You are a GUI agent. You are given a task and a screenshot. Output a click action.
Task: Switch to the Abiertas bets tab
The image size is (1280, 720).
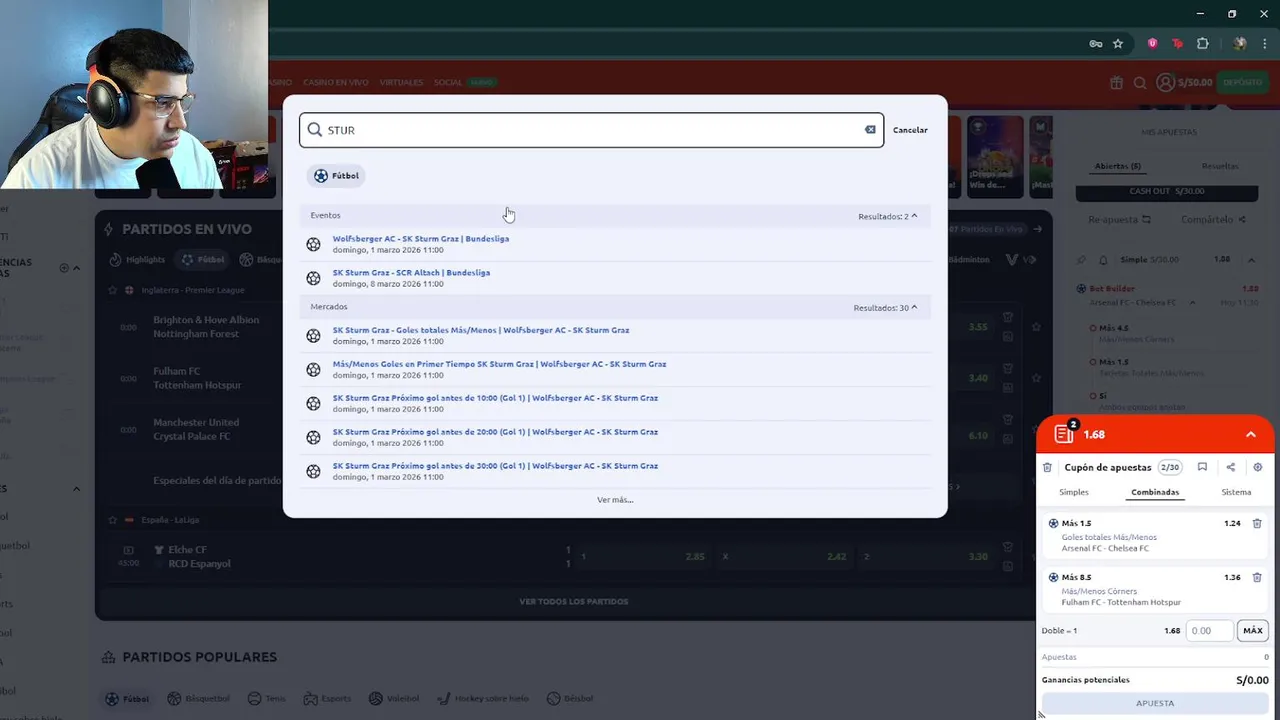pyautogui.click(x=1117, y=166)
